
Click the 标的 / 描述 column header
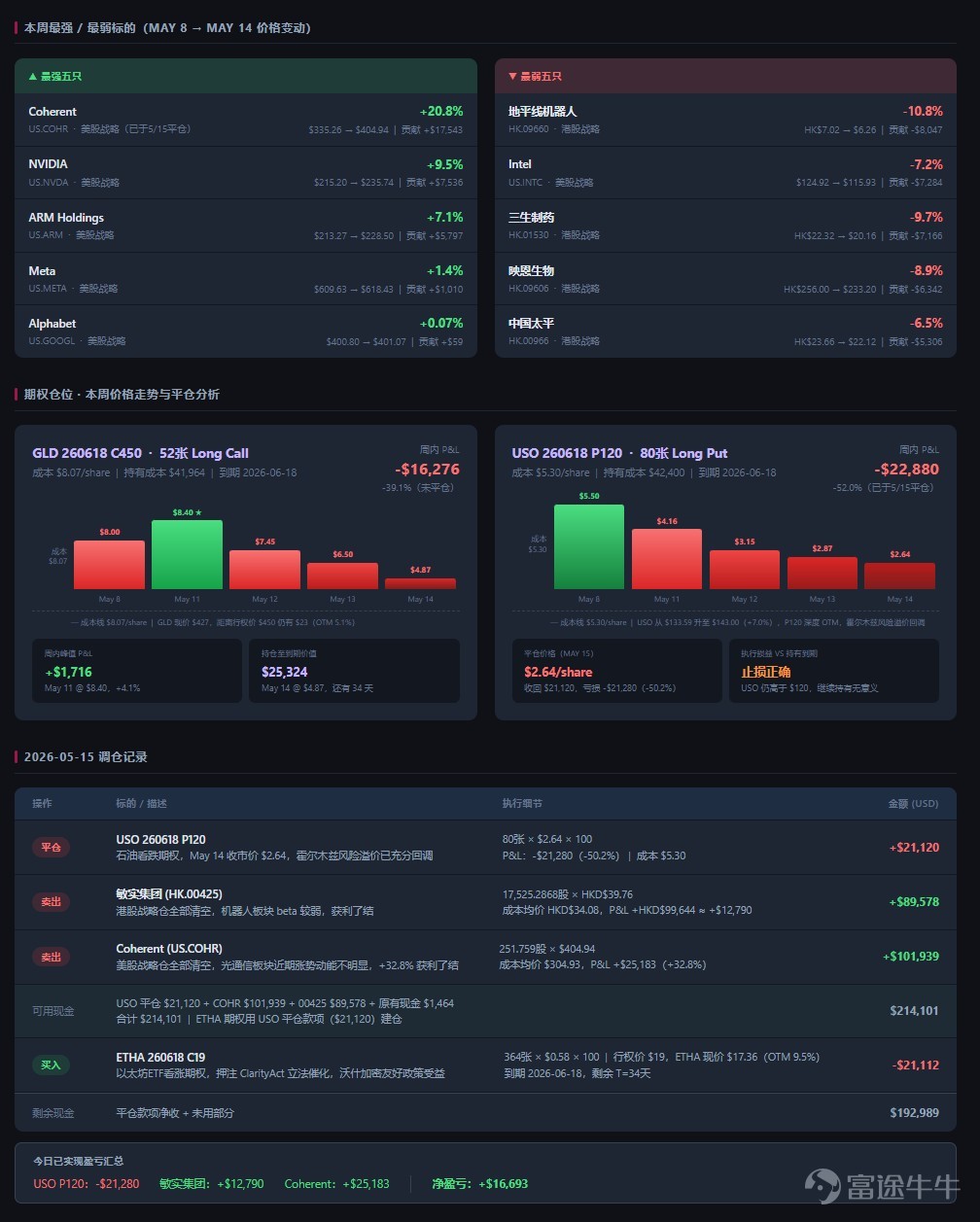pos(142,804)
